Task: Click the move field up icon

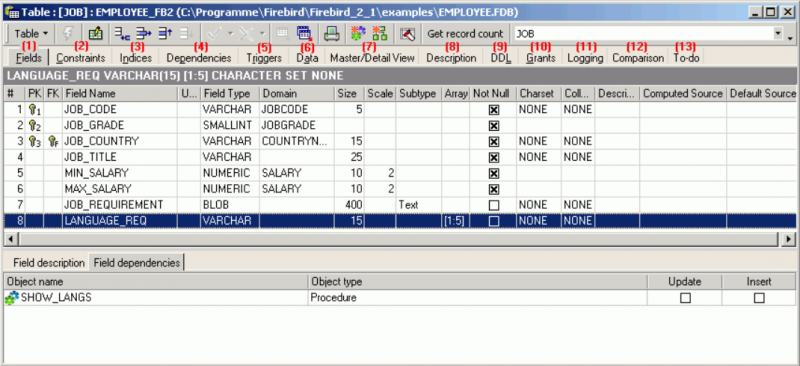Action: coord(166,34)
